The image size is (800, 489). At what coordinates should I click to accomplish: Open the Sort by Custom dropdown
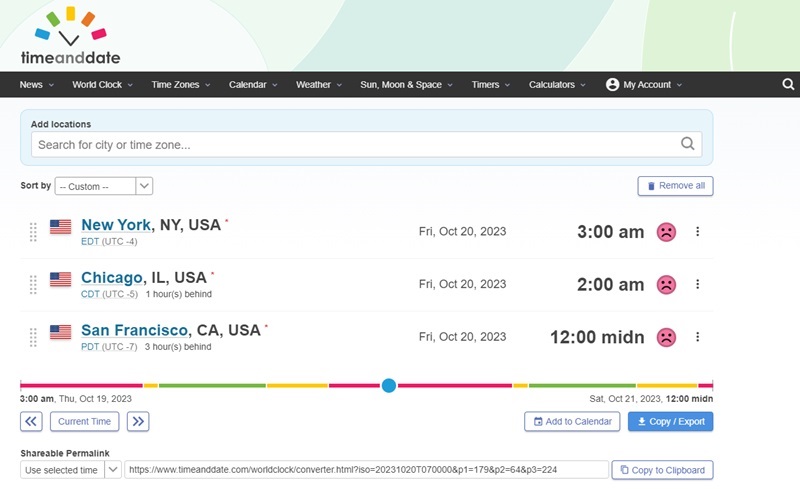104,186
